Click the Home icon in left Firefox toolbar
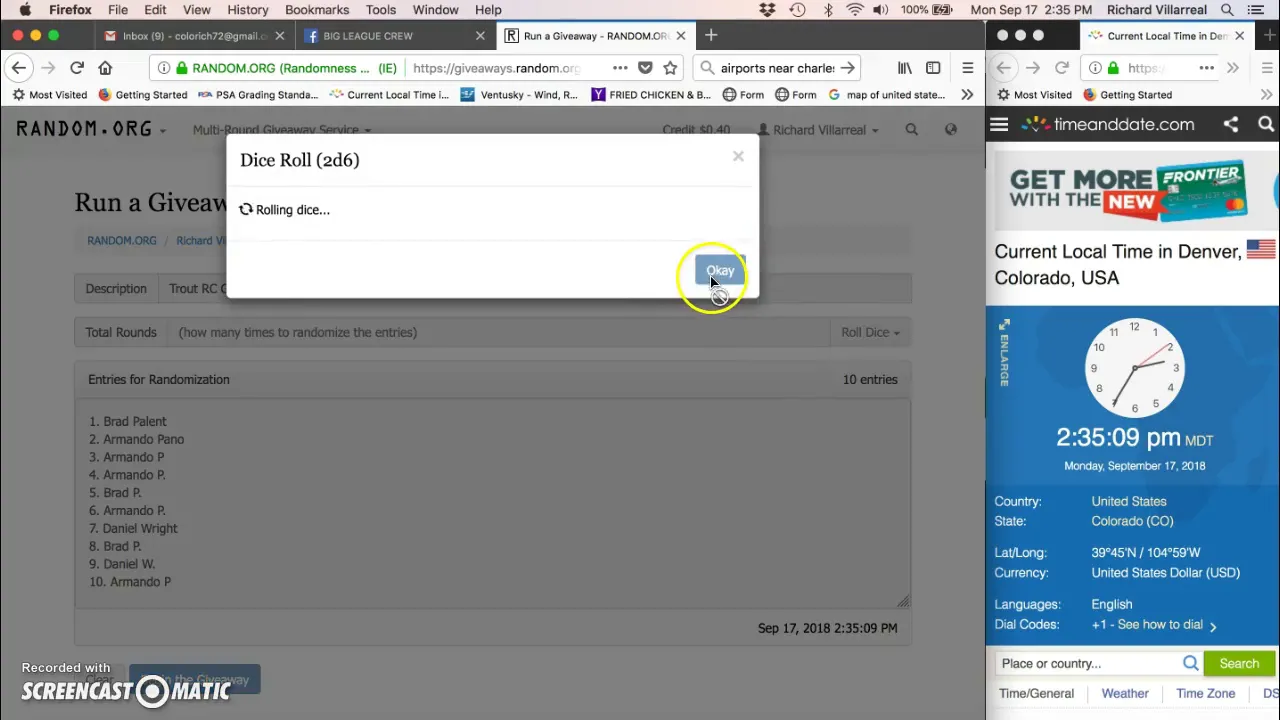Image resolution: width=1280 pixels, height=720 pixels. point(105,68)
